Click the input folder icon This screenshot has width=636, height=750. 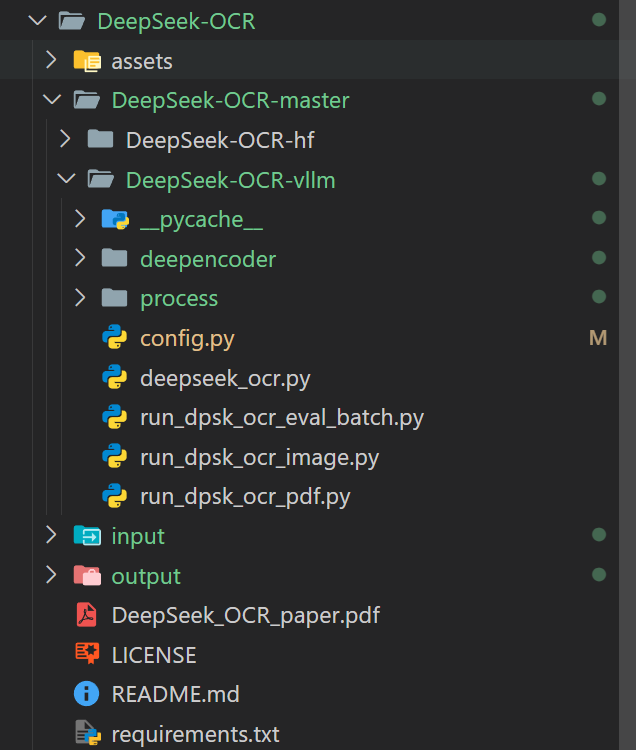(x=87, y=536)
